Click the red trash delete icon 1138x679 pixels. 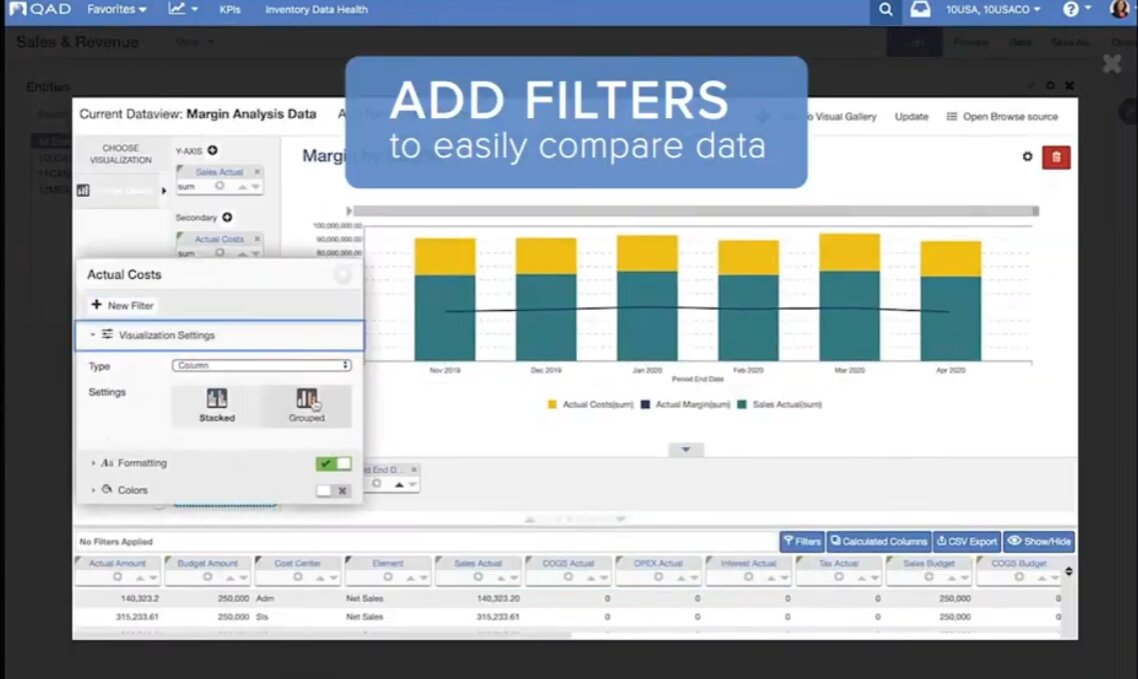coord(1055,157)
